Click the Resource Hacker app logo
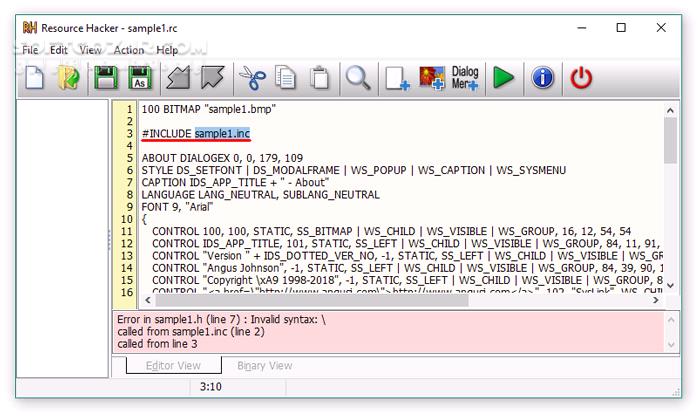This screenshot has height=417, width=700. pyautogui.click(x=30, y=28)
